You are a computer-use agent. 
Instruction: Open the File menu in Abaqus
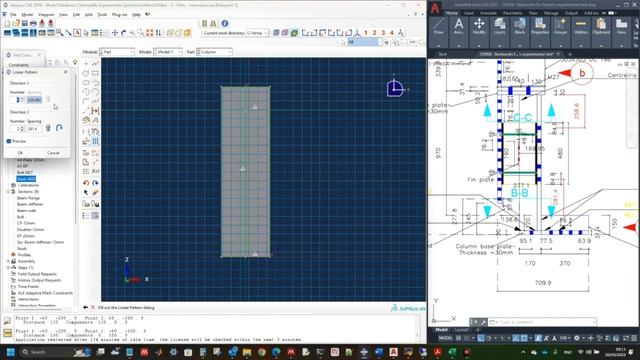coord(13,14)
